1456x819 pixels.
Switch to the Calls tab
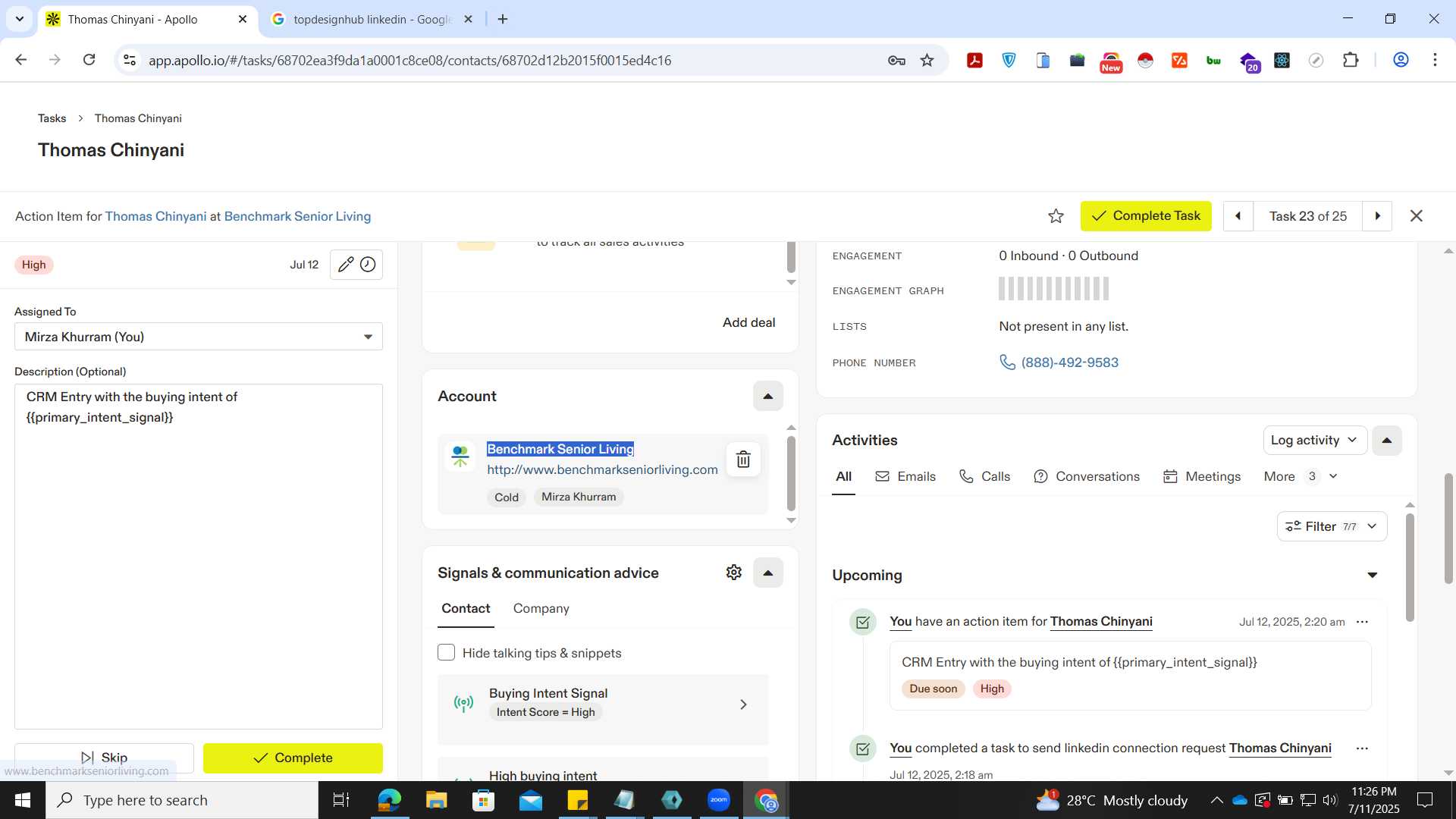(x=984, y=476)
